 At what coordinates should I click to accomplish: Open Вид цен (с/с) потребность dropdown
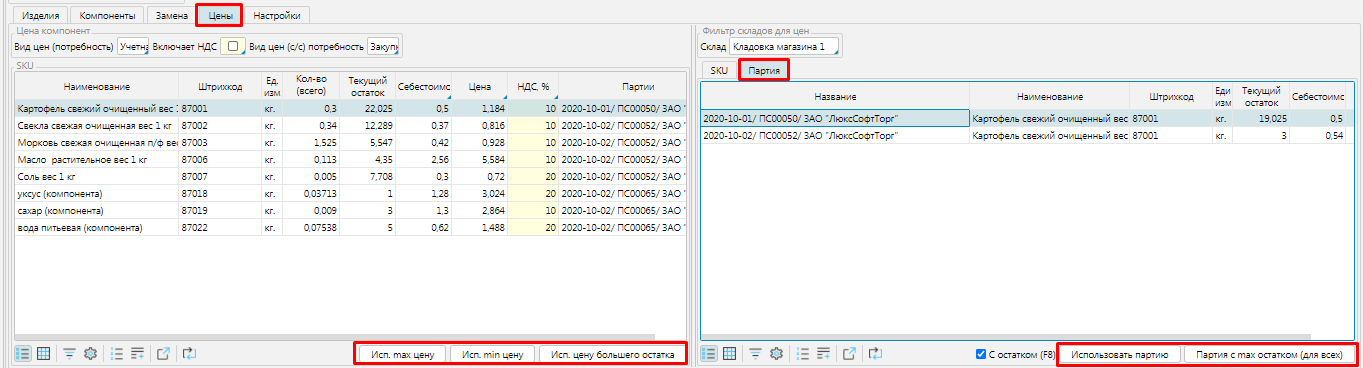tap(384, 46)
